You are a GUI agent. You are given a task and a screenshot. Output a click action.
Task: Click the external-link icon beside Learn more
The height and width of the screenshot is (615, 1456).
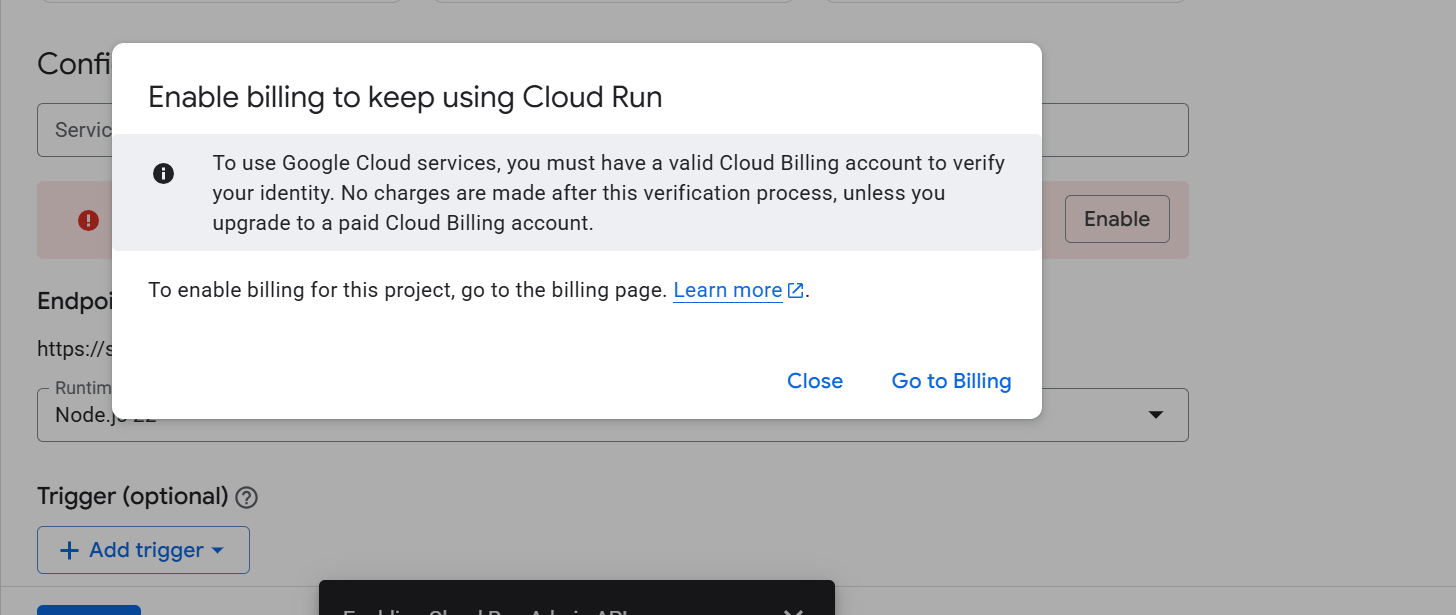pyautogui.click(x=796, y=291)
